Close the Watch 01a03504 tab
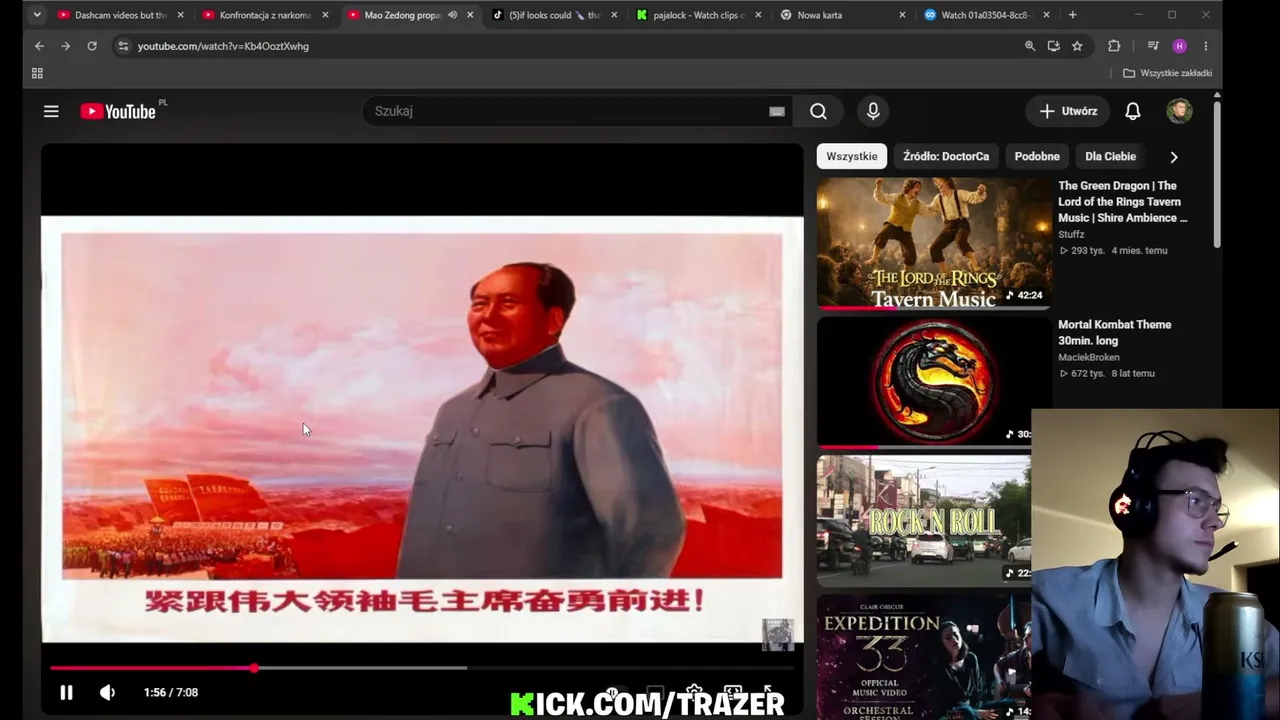The image size is (1280, 720). click(x=1046, y=15)
